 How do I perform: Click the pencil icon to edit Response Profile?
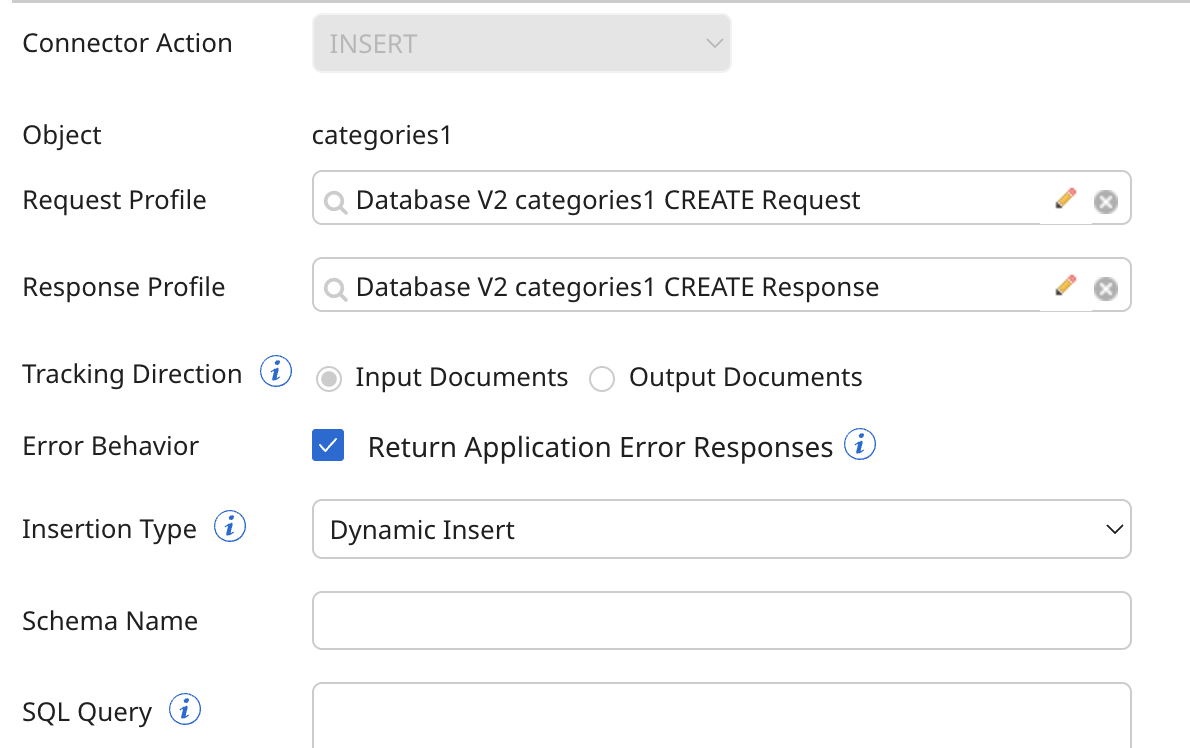click(1066, 285)
